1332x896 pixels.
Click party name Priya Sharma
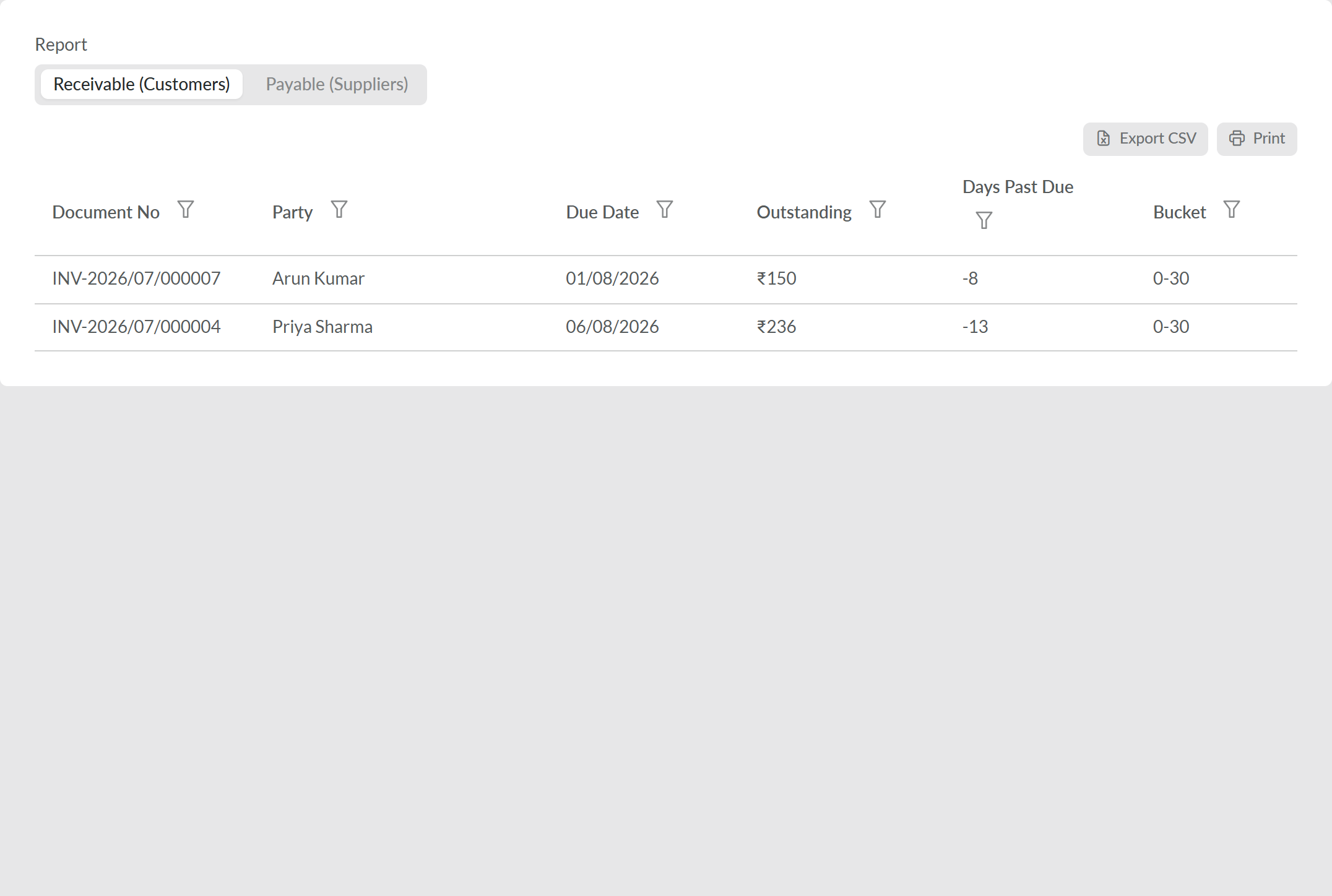pos(322,327)
